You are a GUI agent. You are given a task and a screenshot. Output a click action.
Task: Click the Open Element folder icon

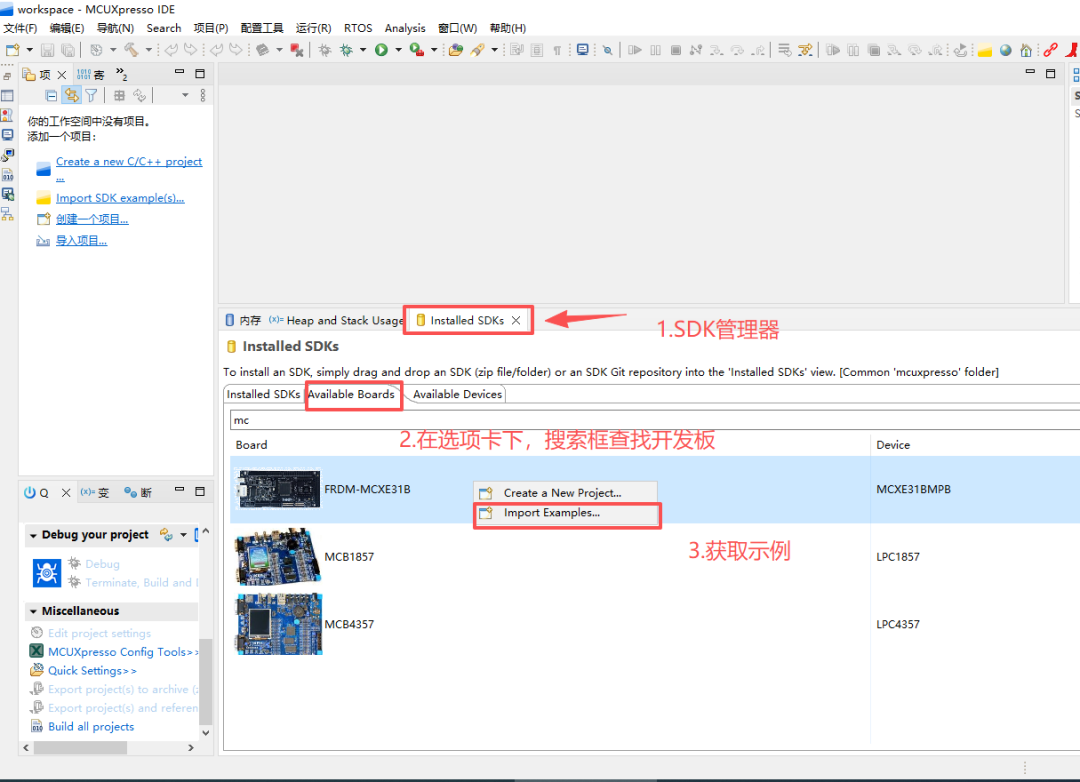pyautogui.click(x=455, y=50)
